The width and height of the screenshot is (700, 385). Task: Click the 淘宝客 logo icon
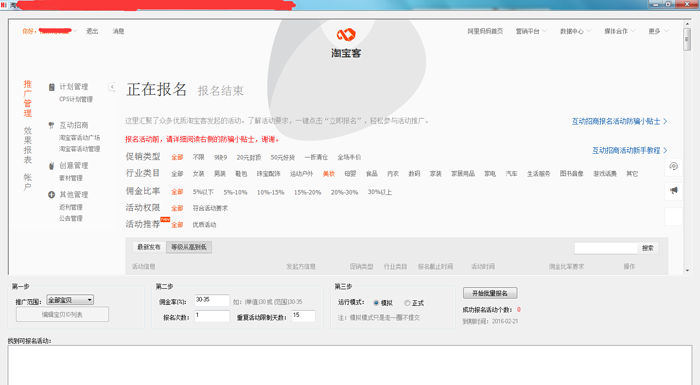click(346, 34)
